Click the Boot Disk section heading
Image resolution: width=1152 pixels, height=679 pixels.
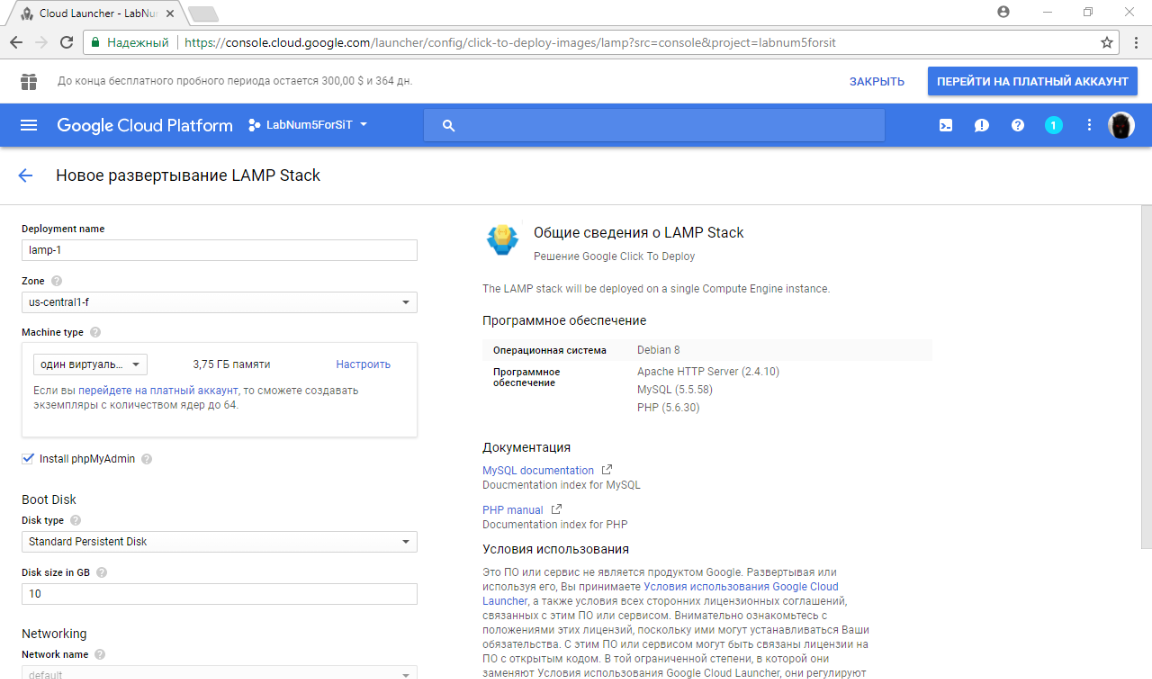click(x=48, y=500)
